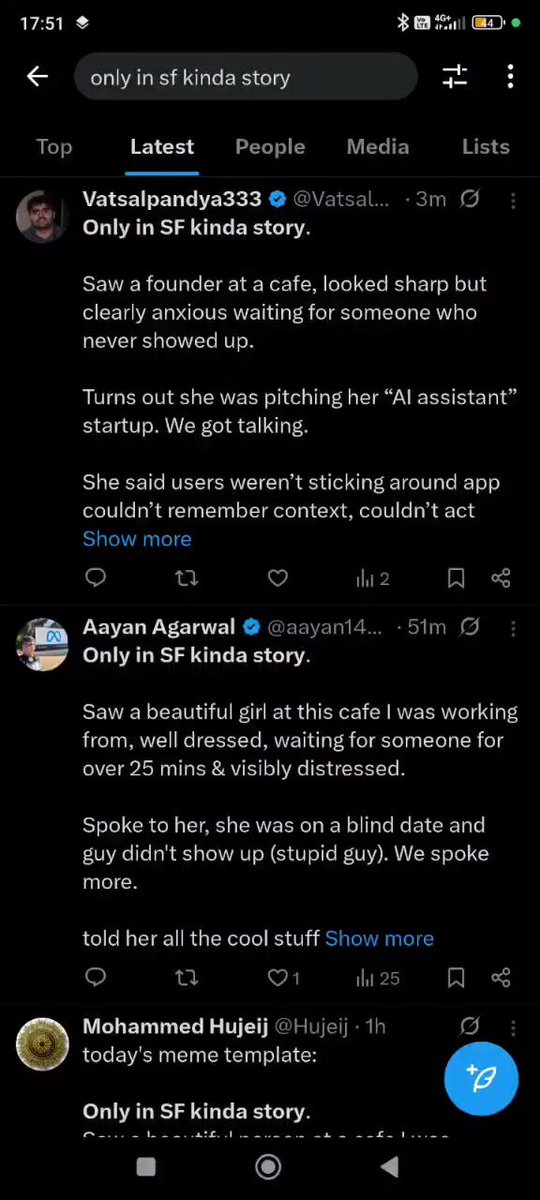Like Vatsalpandya333's tweet
Screen dimensions: 540x1200
click(x=278, y=578)
